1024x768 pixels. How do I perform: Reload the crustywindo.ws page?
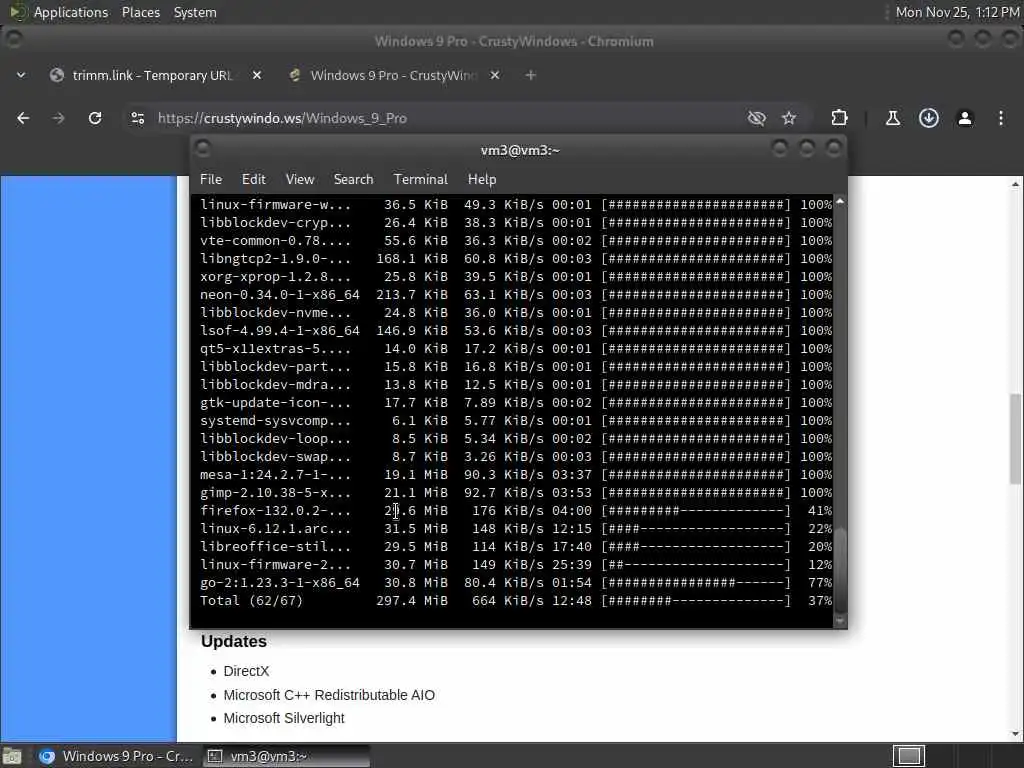pos(95,118)
